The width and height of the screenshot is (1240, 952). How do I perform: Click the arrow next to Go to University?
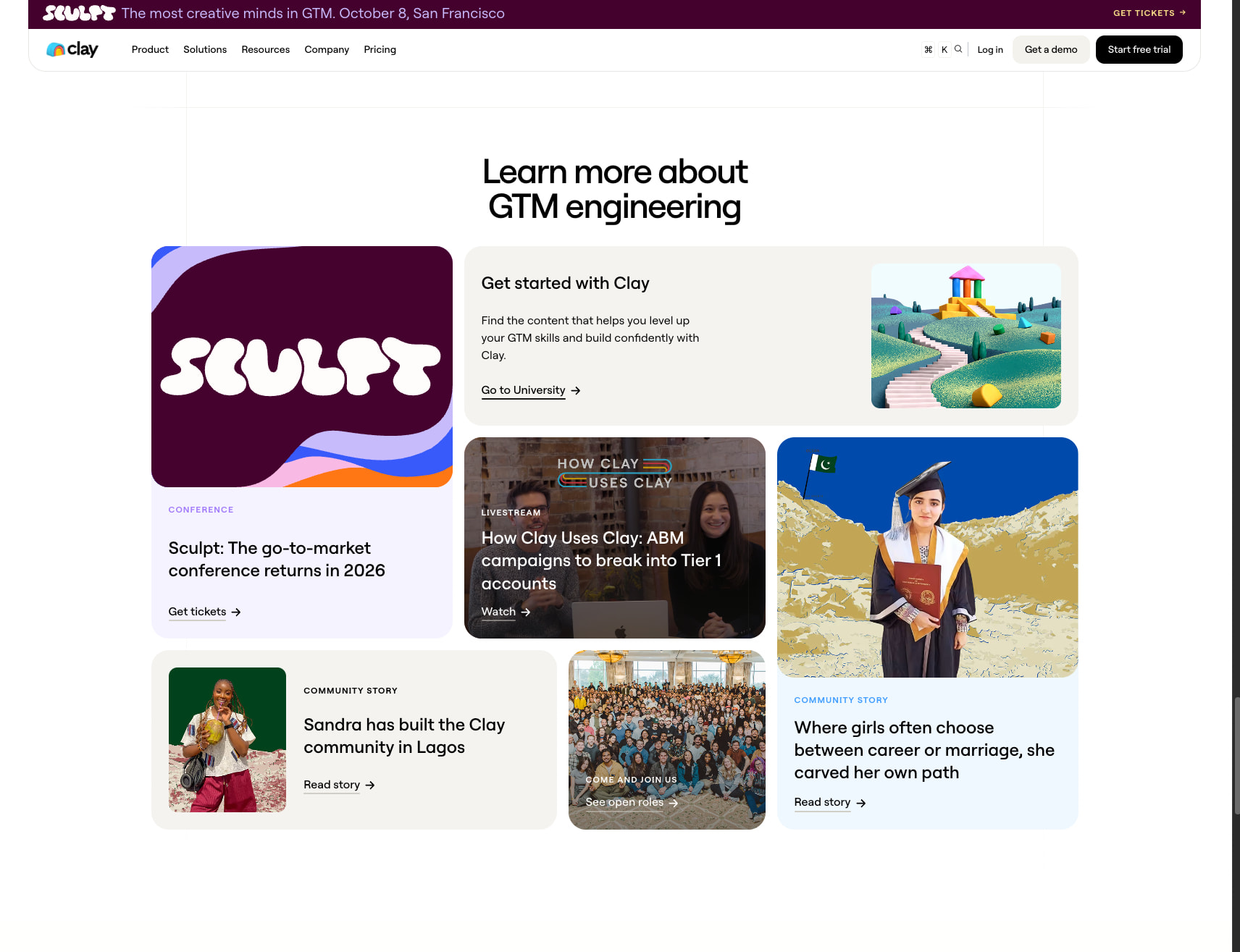pyautogui.click(x=576, y=390)
